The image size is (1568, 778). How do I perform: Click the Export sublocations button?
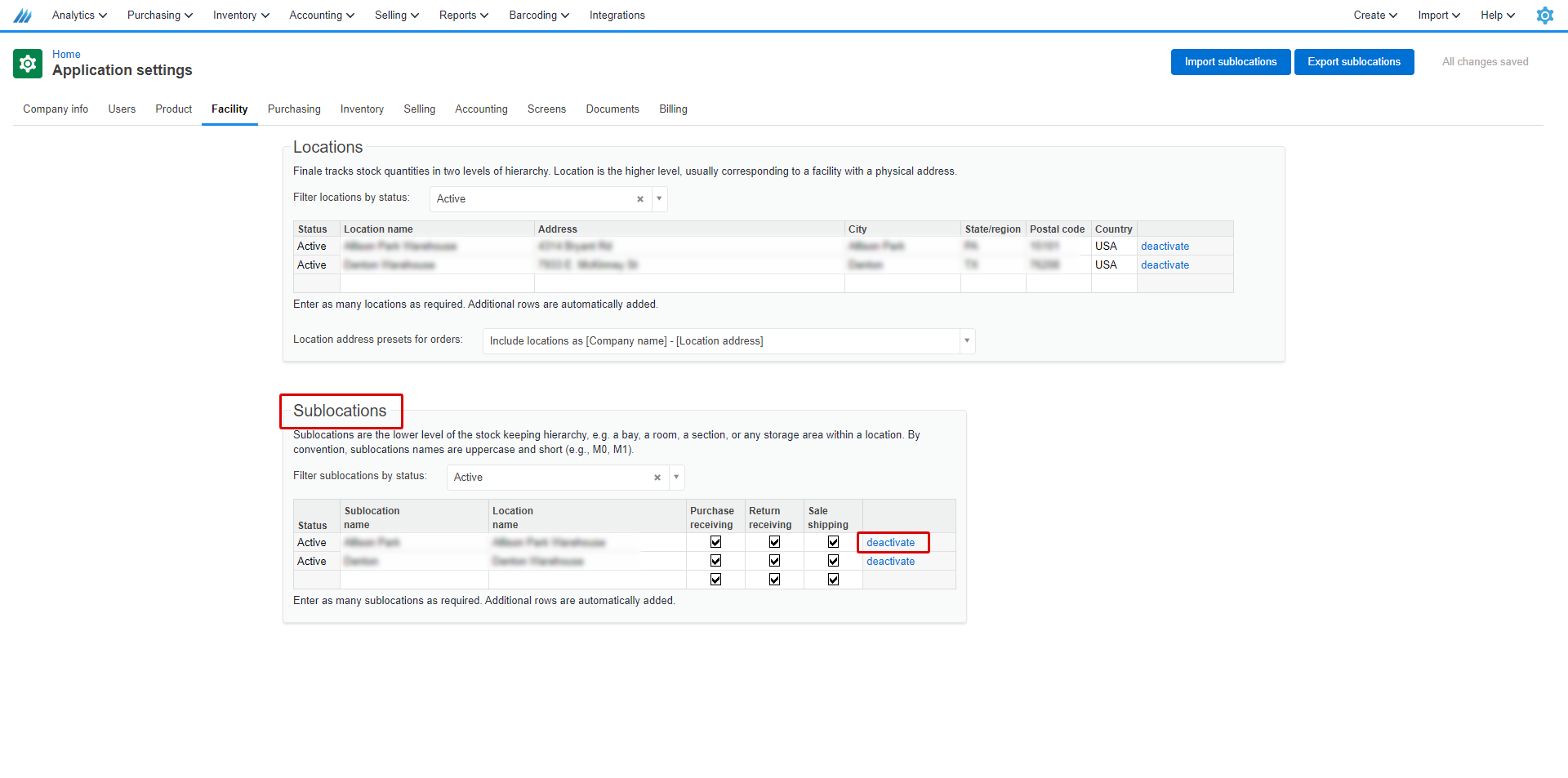1354,62
